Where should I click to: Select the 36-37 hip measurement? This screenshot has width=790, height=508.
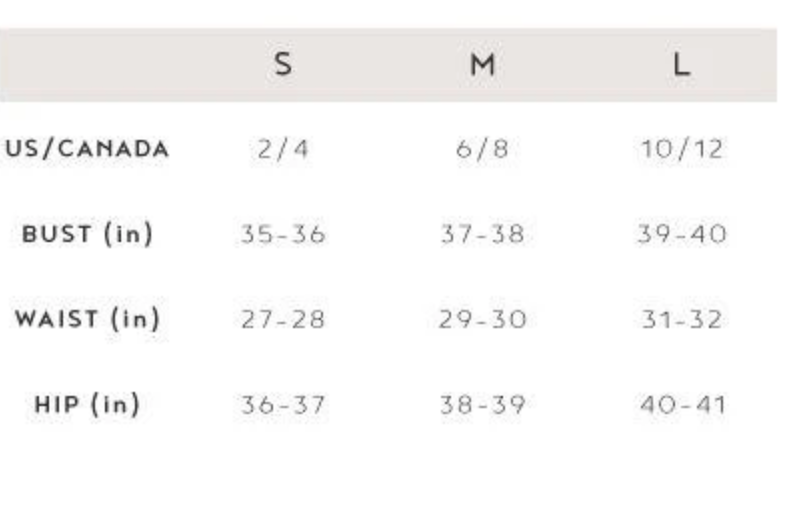click(283, 405)
